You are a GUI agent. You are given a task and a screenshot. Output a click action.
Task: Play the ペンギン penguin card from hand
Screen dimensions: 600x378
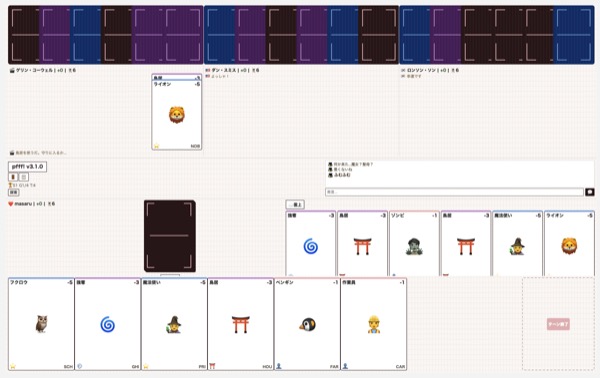click(307, 324)
